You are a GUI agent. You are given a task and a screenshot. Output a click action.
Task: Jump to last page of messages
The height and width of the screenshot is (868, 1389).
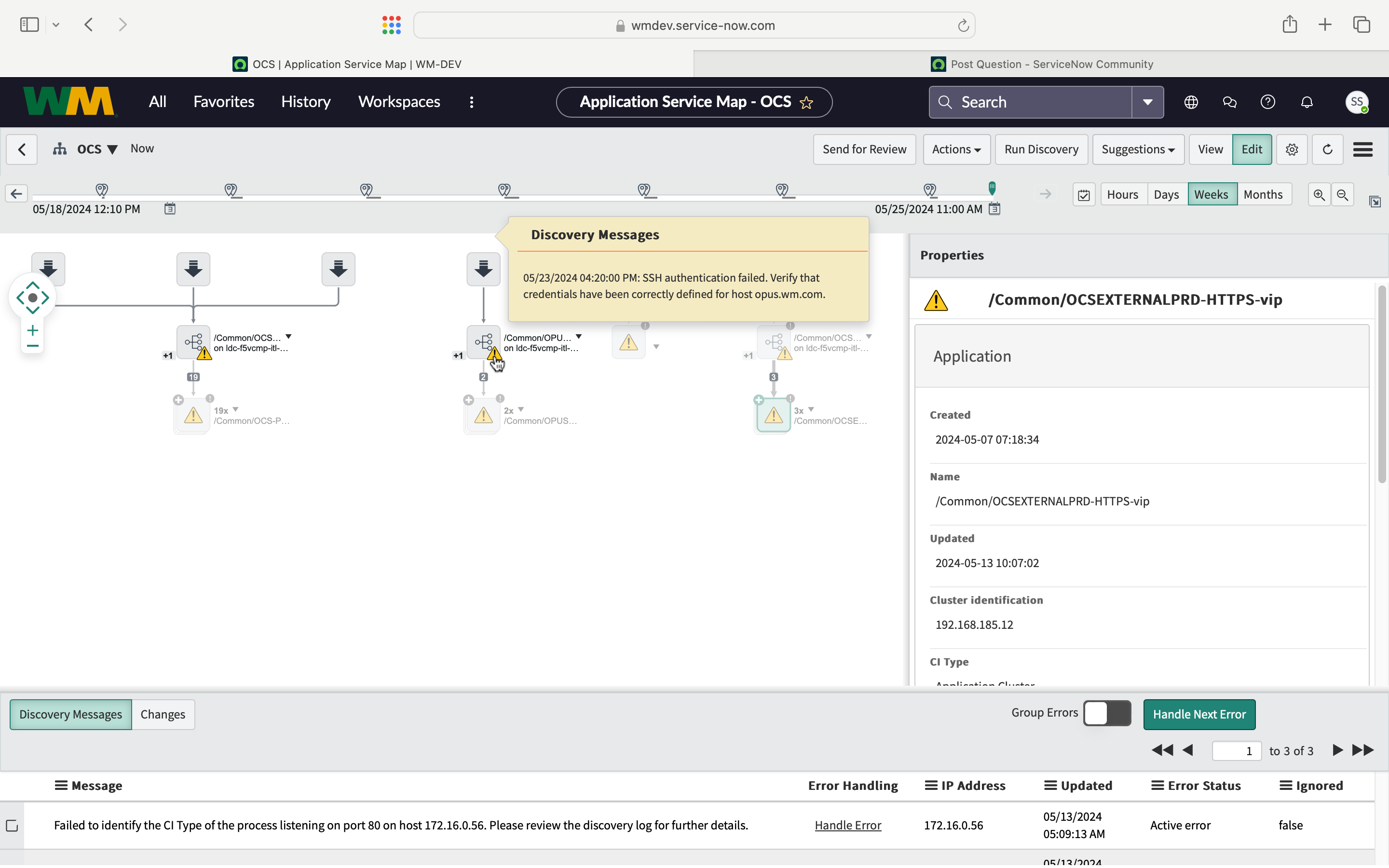point(1363,750)
